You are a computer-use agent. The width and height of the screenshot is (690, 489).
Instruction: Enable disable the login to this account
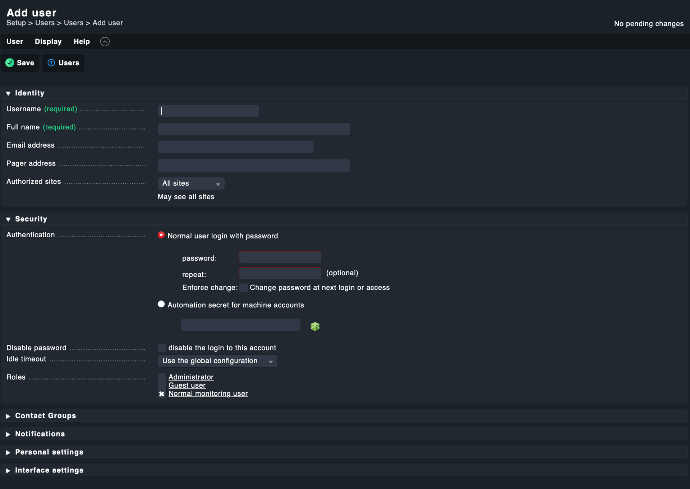coord(162,348)
